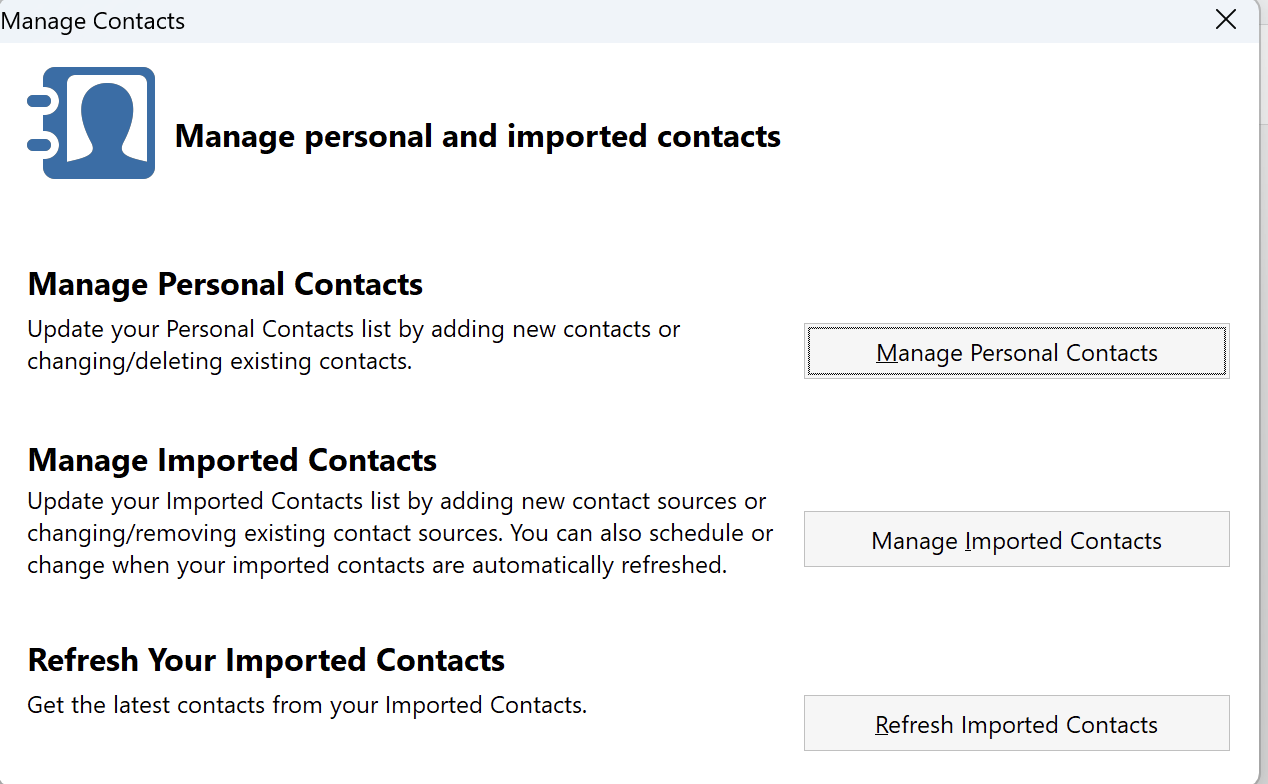Select the "Manage personal and imported contacts" header
The image size is (1268, 784).
point(478,136)
